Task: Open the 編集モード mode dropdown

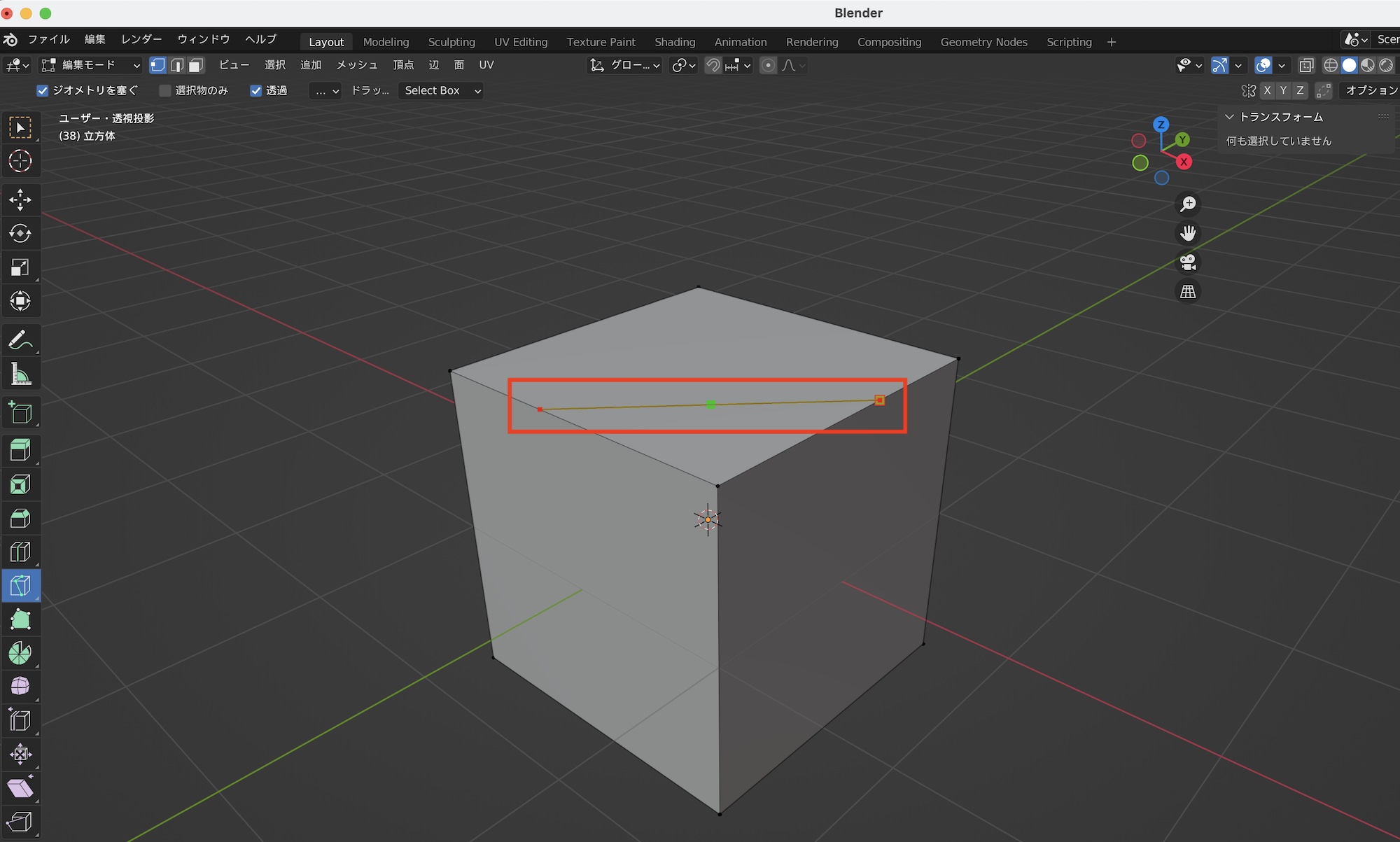Action: 91,65
